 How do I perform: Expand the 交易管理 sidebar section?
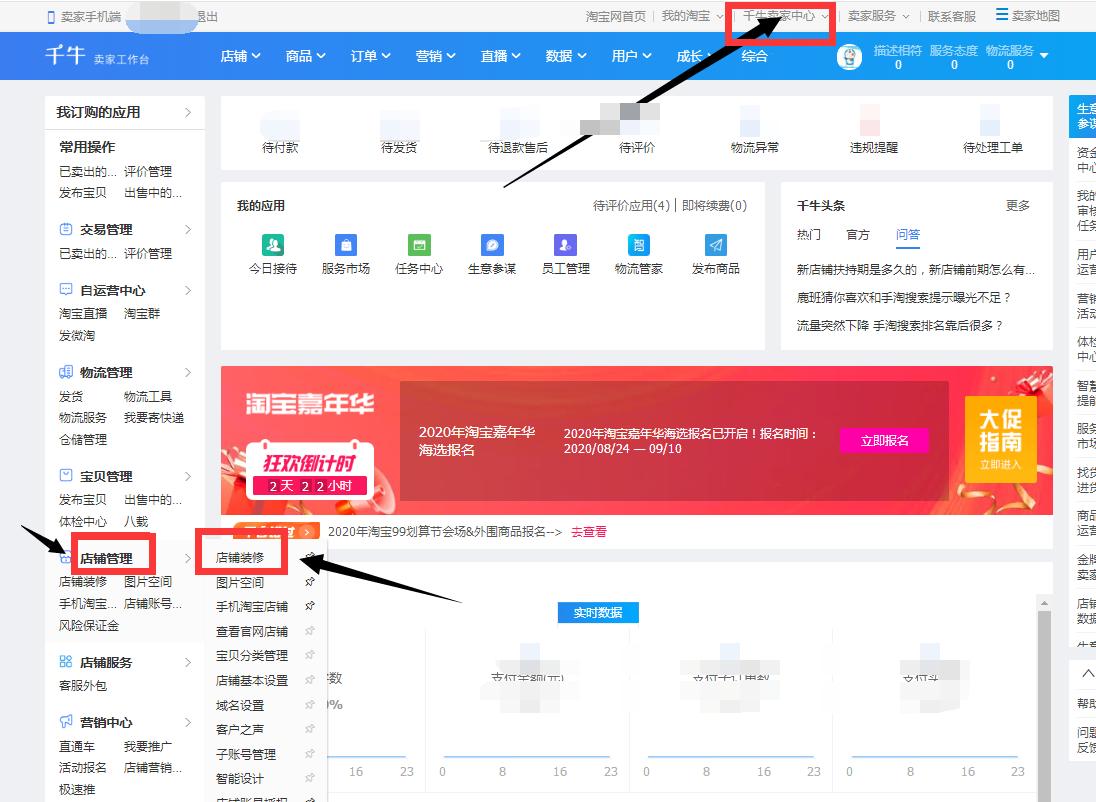pos(107,228)
